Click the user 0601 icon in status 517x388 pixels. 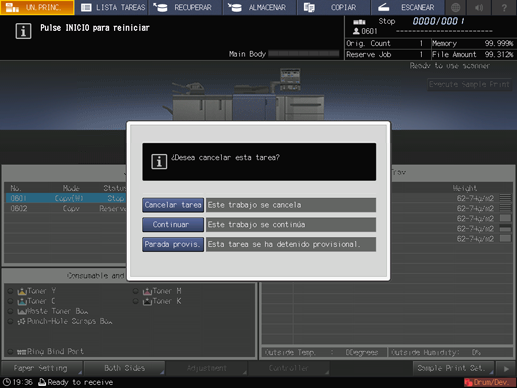(356, 31)
